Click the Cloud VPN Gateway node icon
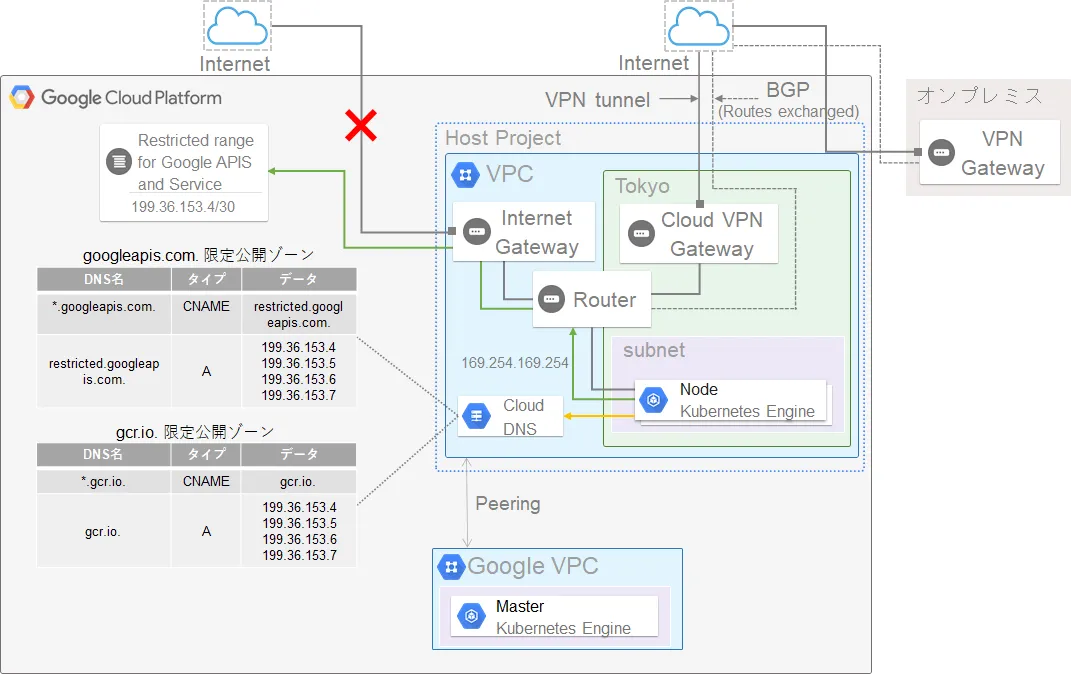The width and height of the screenshot is (1071, 674). pyautogui.click(x=641, y=234)
